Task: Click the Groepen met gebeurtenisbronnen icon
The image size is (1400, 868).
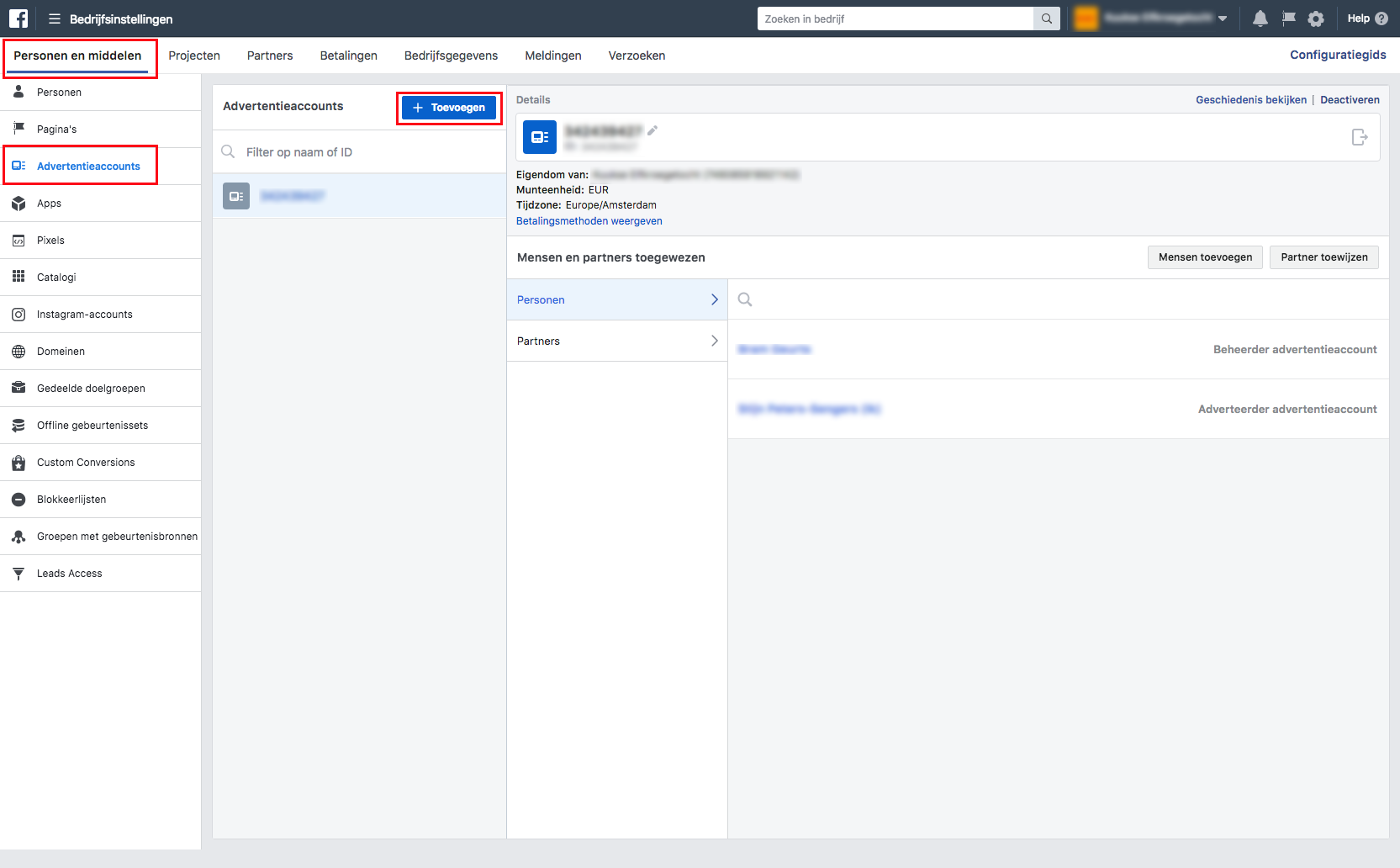Action: click(x=18, y=536)
